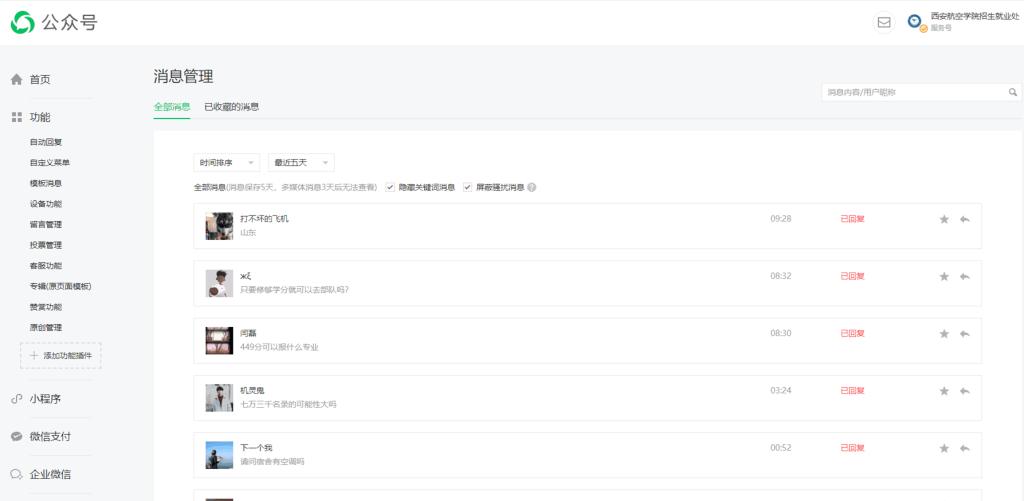
Task: Toggle the 屏蔽骚扰消息 checkbox
Action: [467, 187]
